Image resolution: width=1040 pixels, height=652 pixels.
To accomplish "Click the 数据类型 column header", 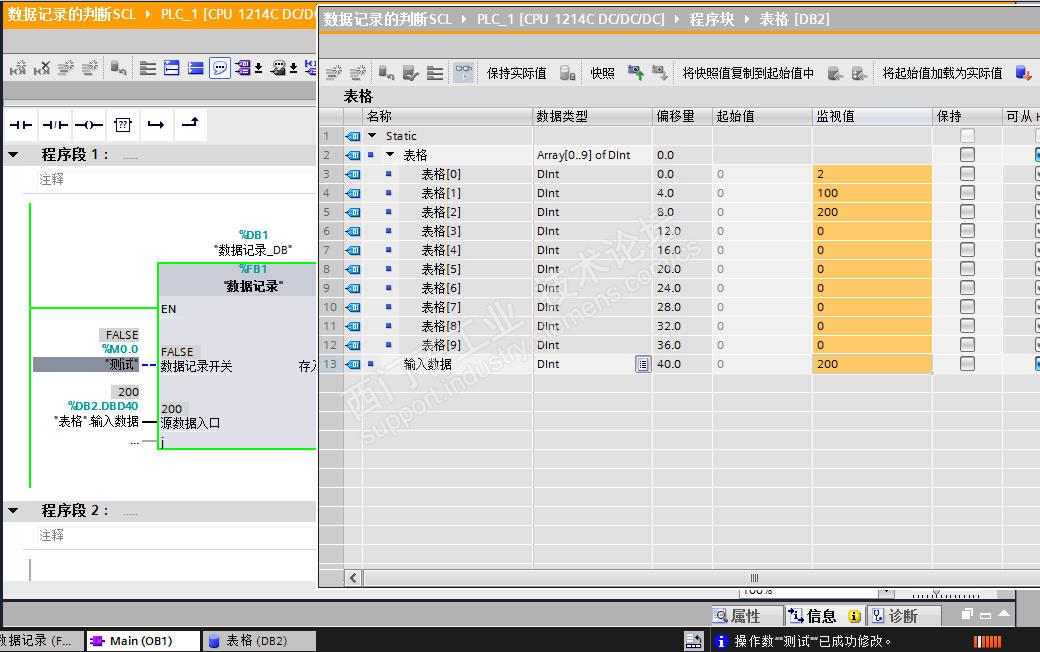I will 593,117.
